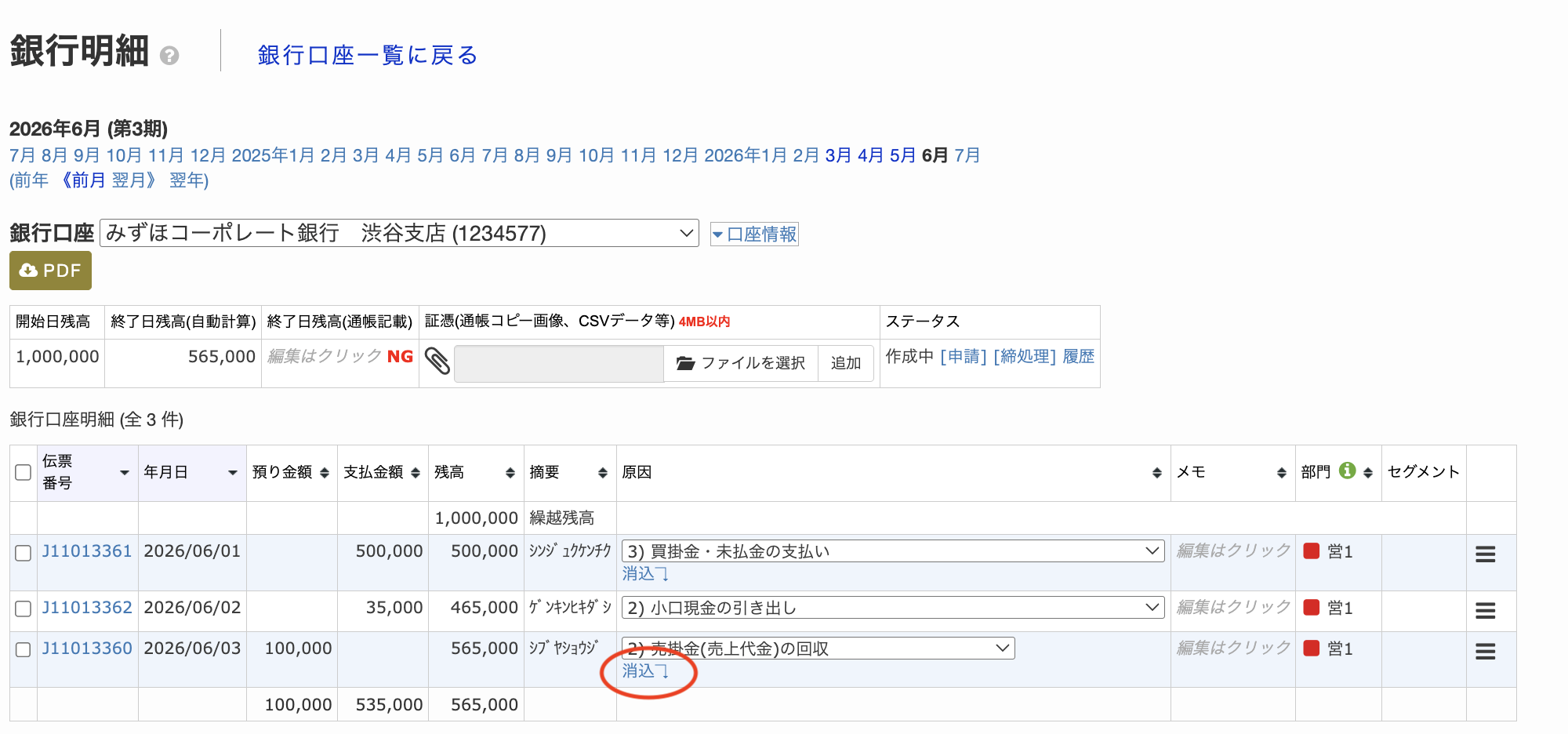Image resolution: width=1568 pixels, height=734 pixels.
Task: Click the 繰越残高 summary cell
Action: click(562, 518)
